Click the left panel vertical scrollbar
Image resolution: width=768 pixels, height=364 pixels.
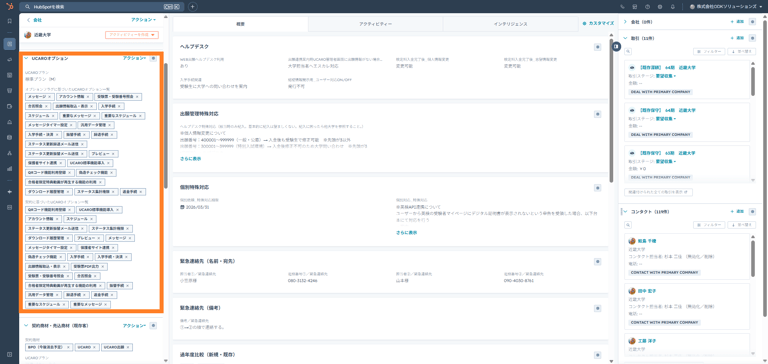coord(166,126)
